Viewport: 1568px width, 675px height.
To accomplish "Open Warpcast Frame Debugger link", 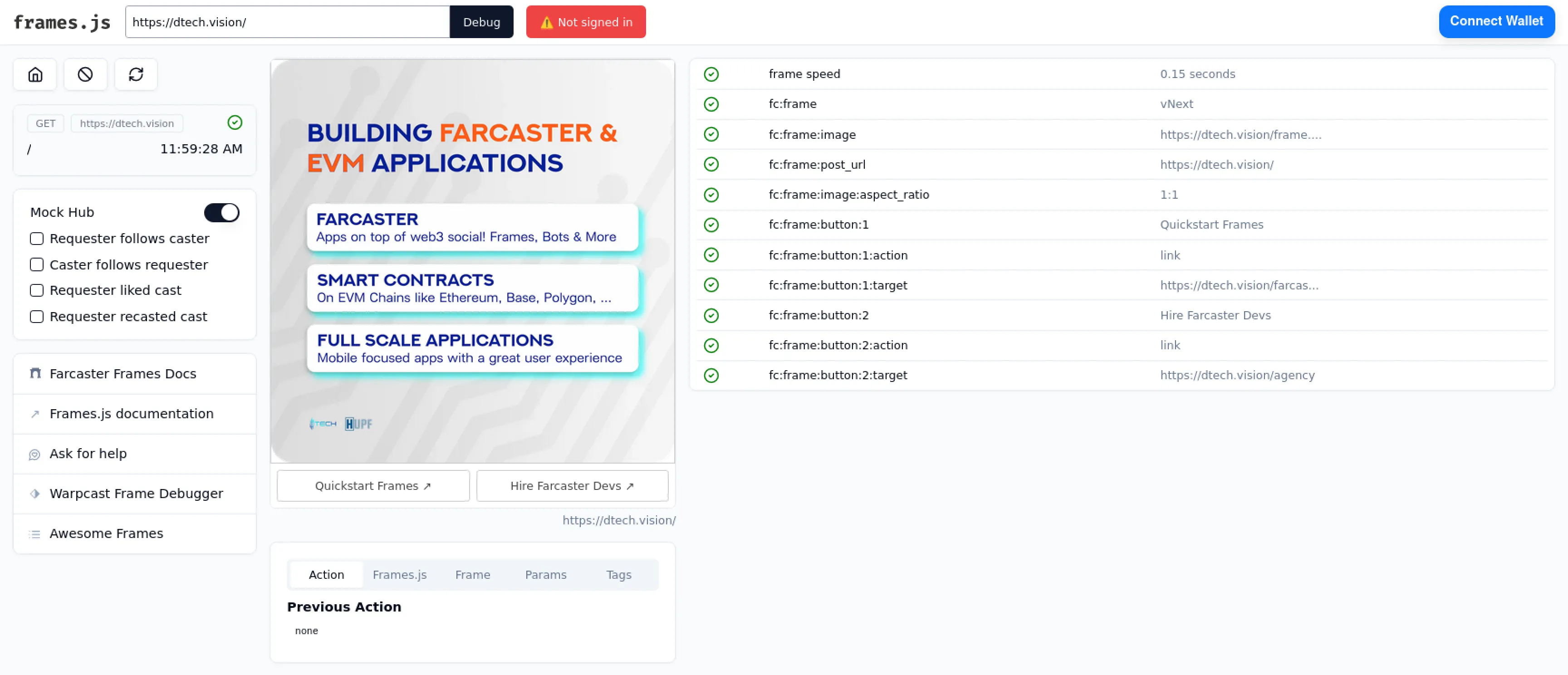I will click(134, 494).
